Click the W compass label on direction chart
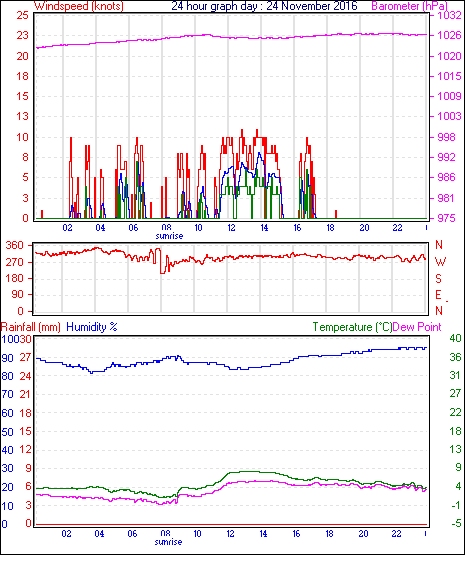 coord(440,262)
